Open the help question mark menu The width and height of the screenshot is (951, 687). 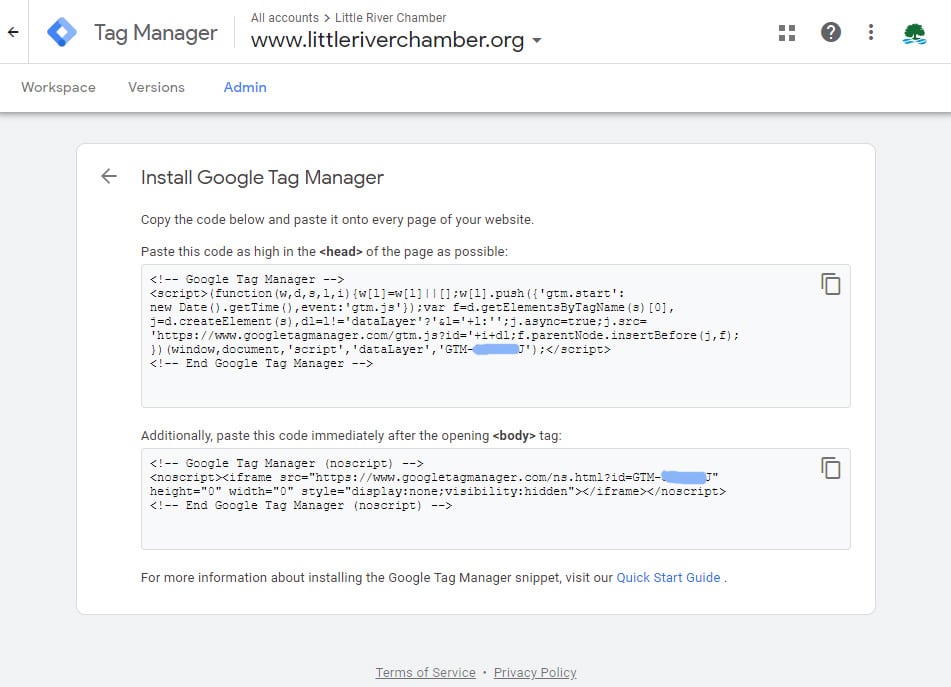click(x=830, y=32)
